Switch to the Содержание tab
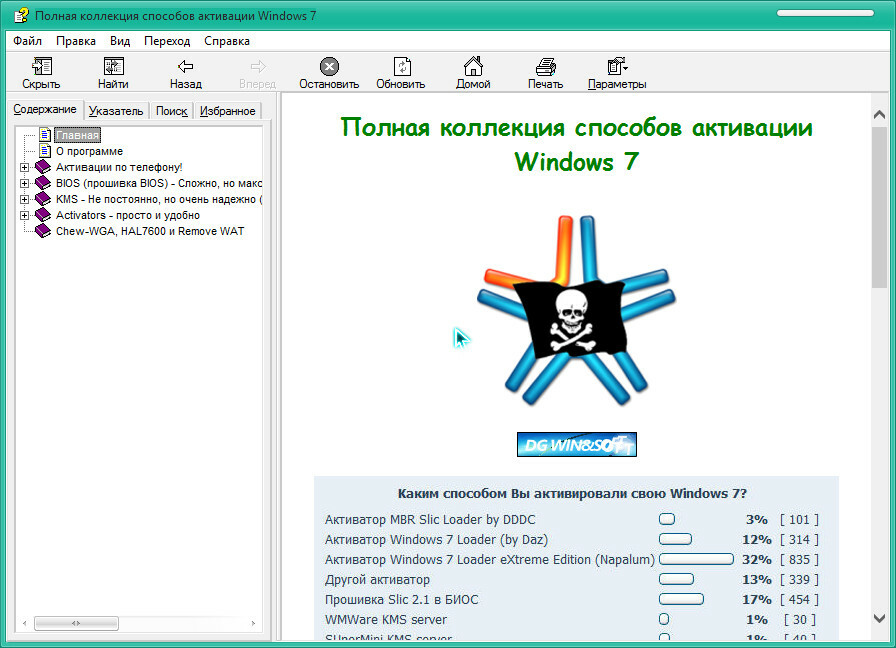The width and height of the screenshot is (896, 648). tap(45, 109)
